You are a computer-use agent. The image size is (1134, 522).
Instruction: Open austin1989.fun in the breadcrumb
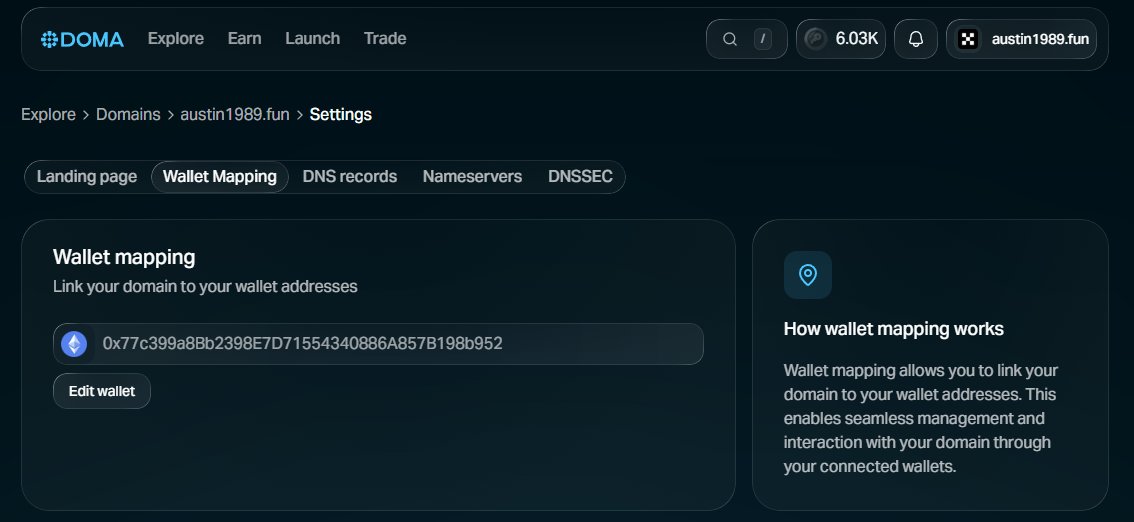[x=235, y=114]
